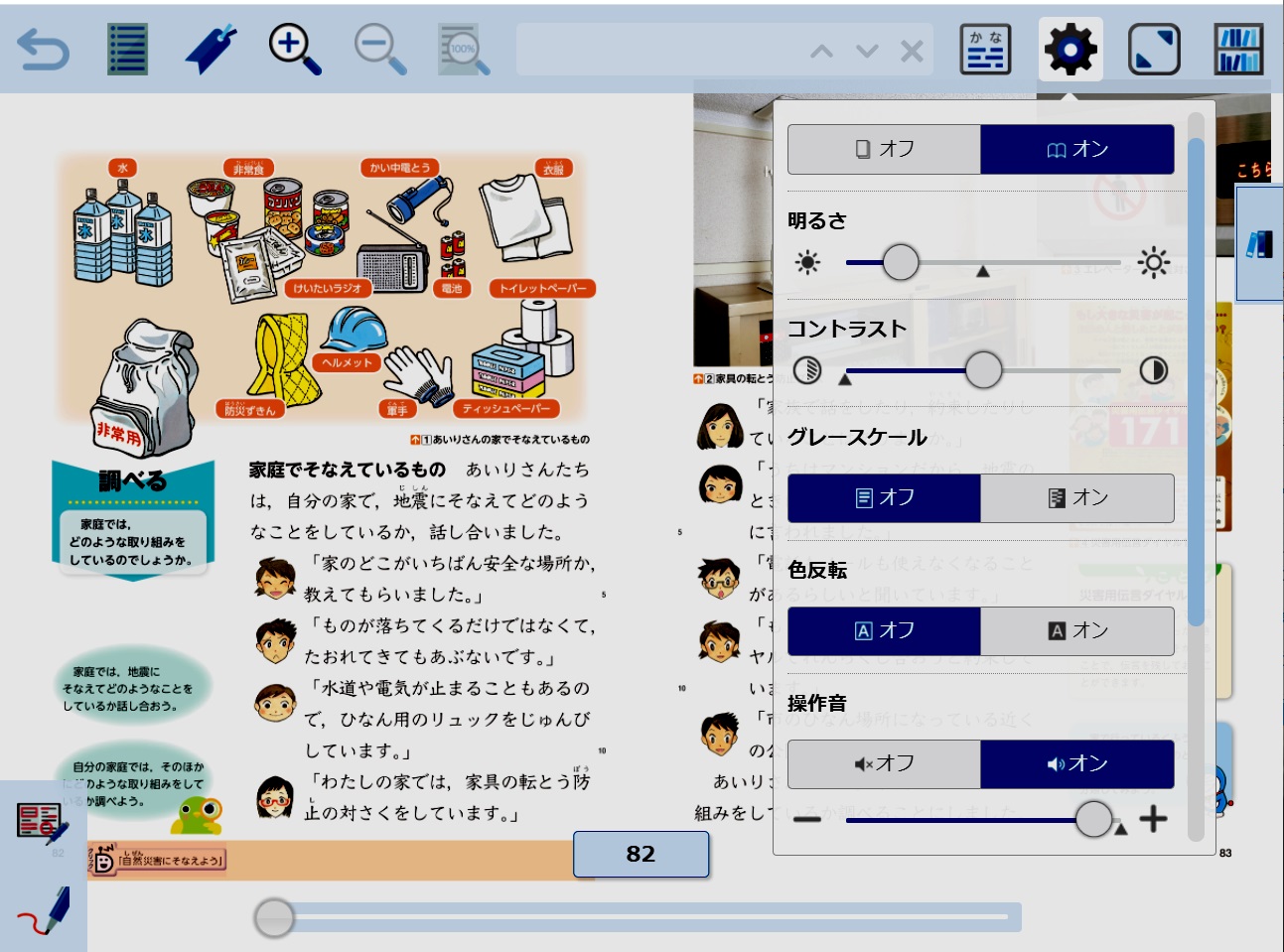The image size is (1284, 952).
Task: Click the 家庭でそなえているもの heading
Action: click(348, 470)
